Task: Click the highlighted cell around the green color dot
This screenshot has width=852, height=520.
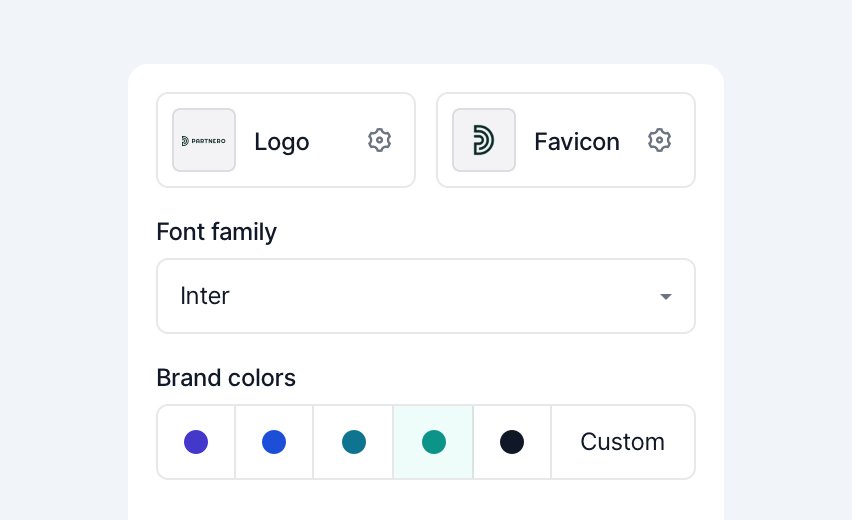Action: coord(433,442)
